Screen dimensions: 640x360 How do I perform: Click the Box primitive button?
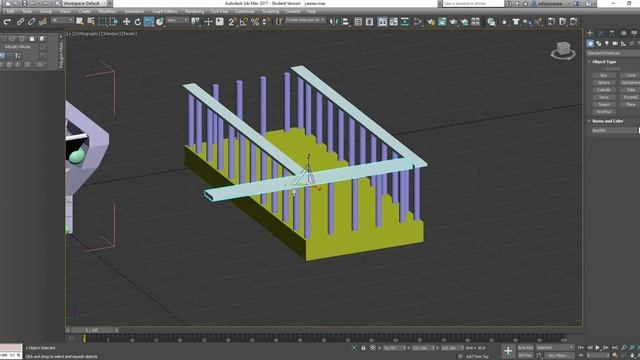tap(604, 76)
